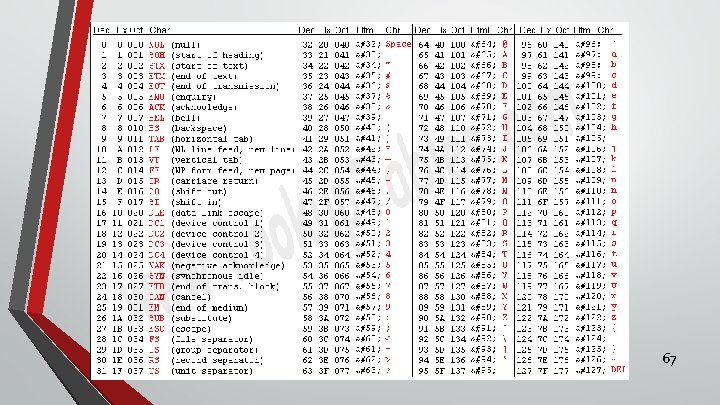Click the red 'ESC' character code
720x405 pixels.
point(157,329)
